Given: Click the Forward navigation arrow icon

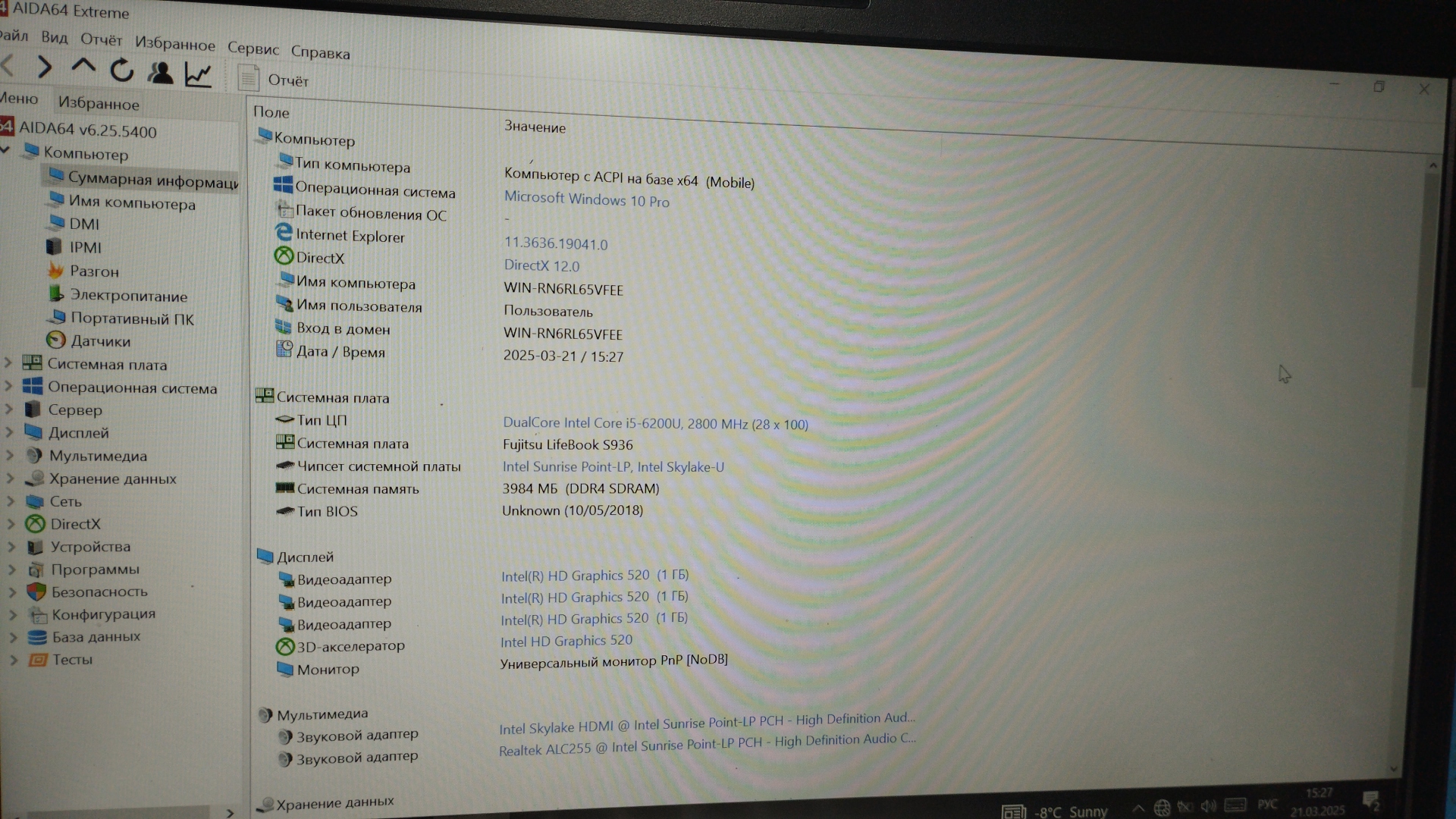Looking at the screenshot, I should coord(44,68).
